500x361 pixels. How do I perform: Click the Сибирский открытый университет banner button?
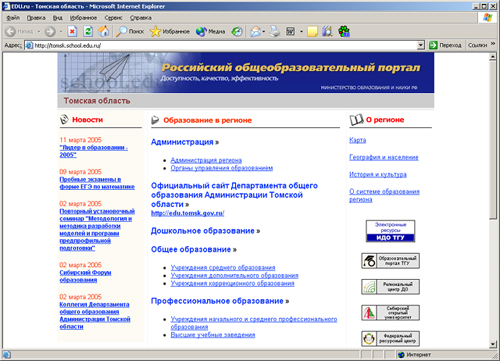click(390, 313)
